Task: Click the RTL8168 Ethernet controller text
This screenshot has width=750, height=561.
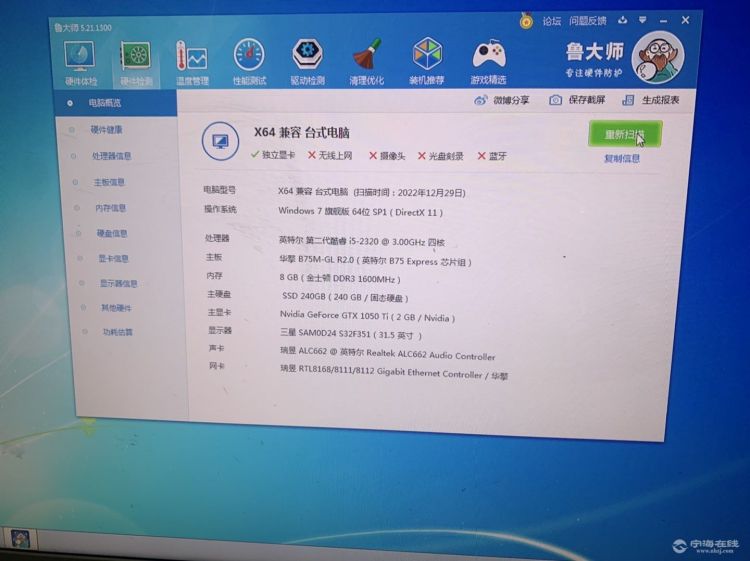Action: point(394,373)
